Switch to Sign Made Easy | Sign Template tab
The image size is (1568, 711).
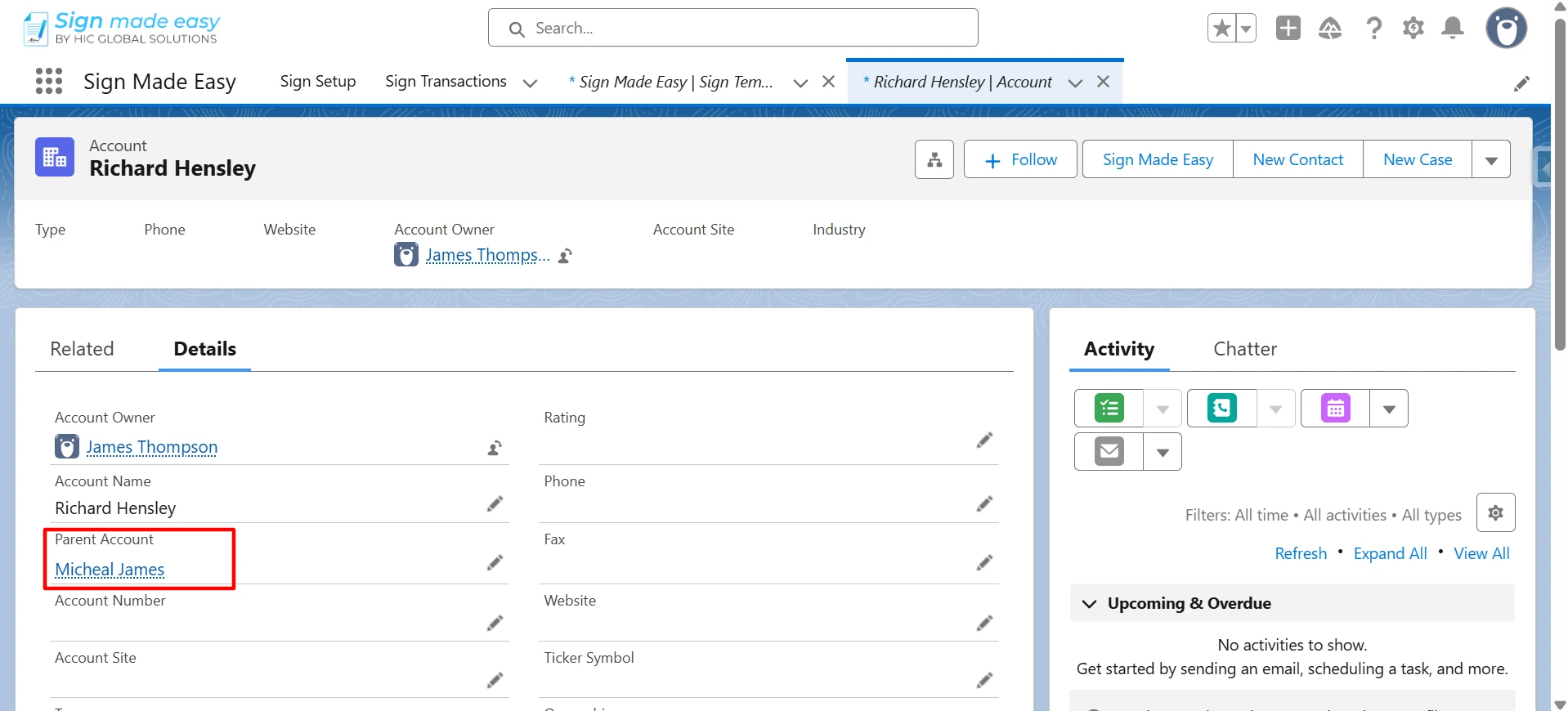point(670,82)
